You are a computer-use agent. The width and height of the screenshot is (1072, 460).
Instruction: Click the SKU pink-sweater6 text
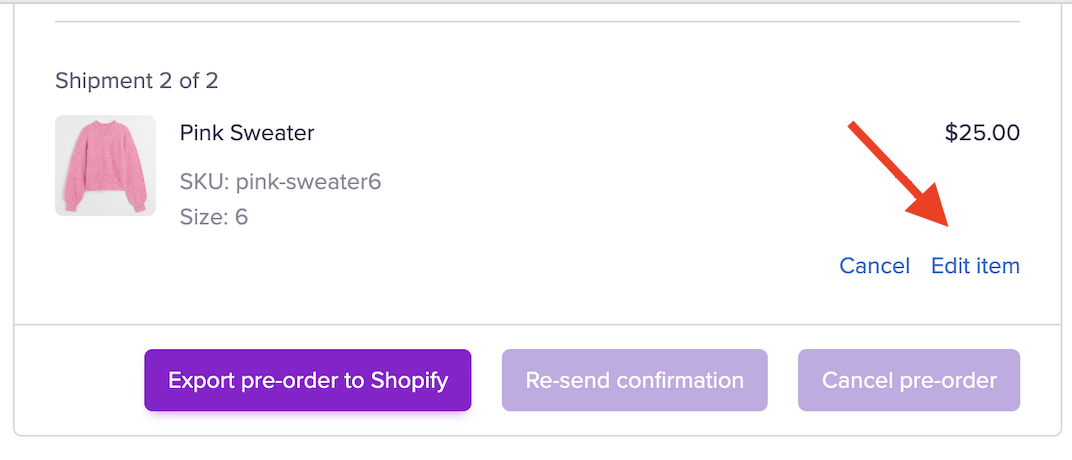click(280, 182)
